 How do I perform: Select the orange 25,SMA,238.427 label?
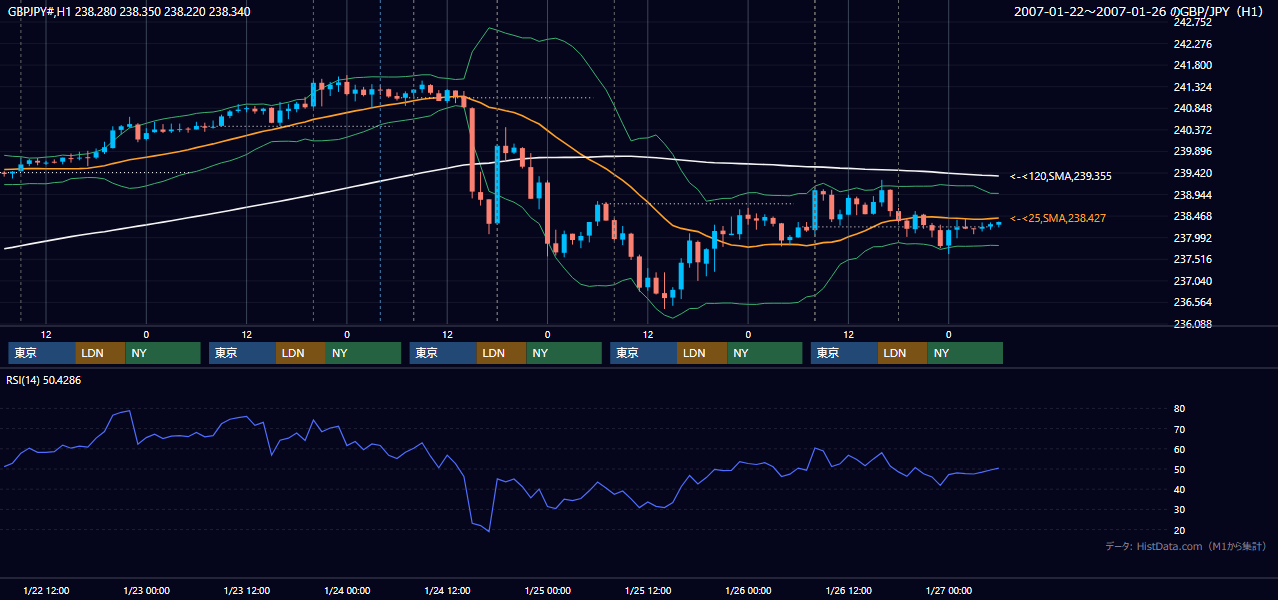[1058, 218]
